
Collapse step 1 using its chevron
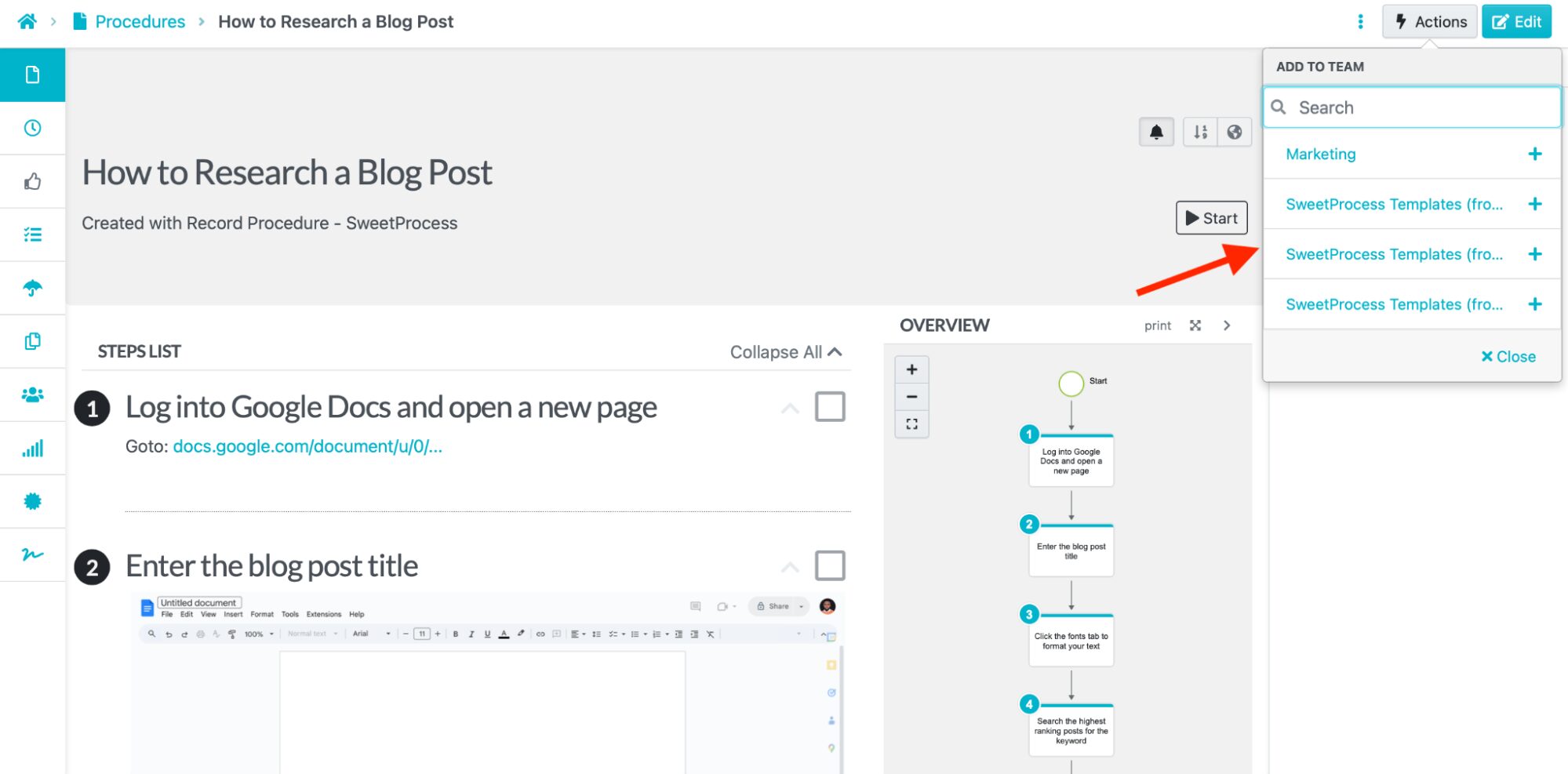(790, 409)
